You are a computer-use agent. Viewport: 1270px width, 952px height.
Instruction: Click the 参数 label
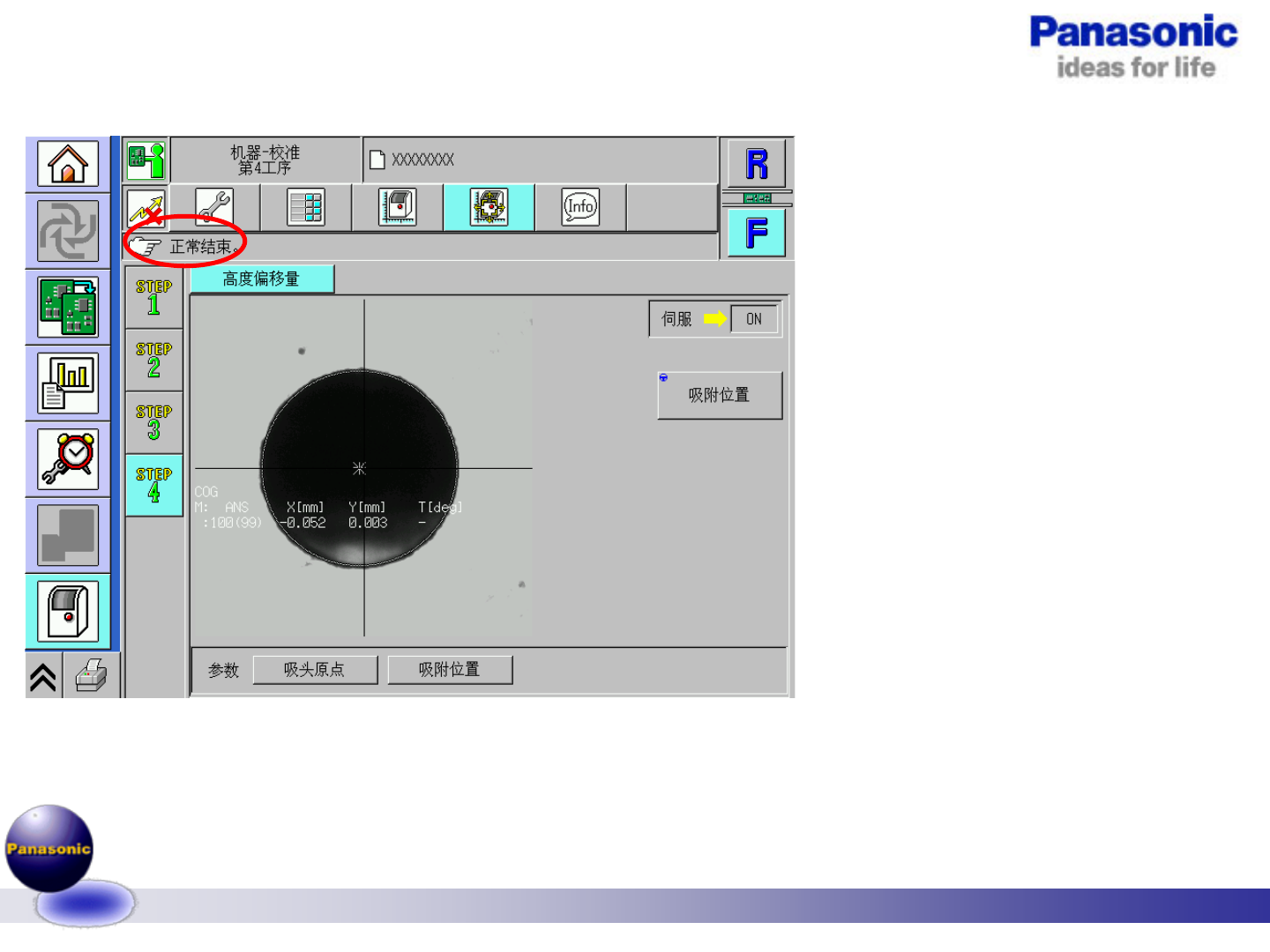click(x=224, y=671)
